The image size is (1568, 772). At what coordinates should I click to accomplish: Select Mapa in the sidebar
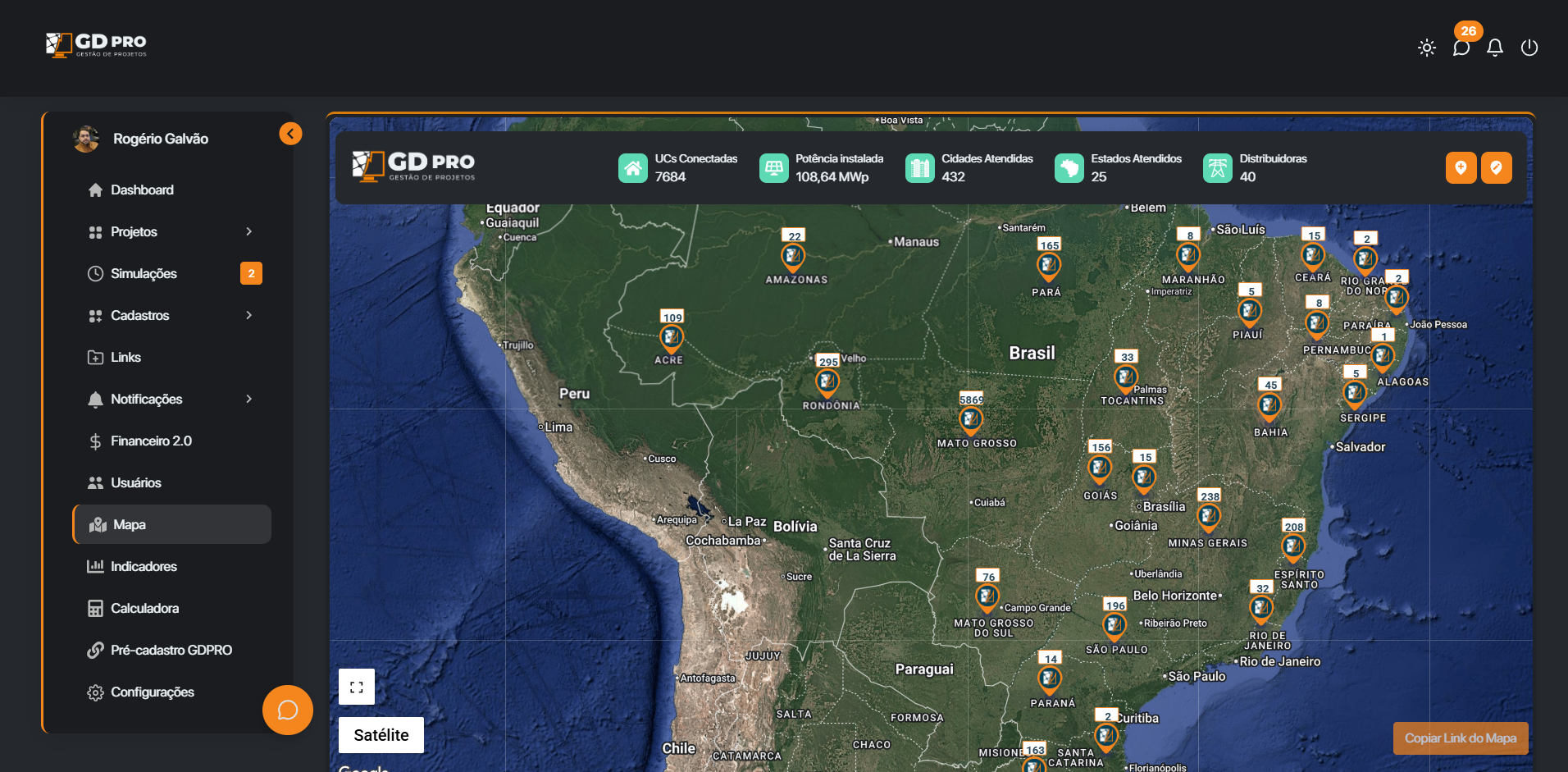[x=172, y=524]
